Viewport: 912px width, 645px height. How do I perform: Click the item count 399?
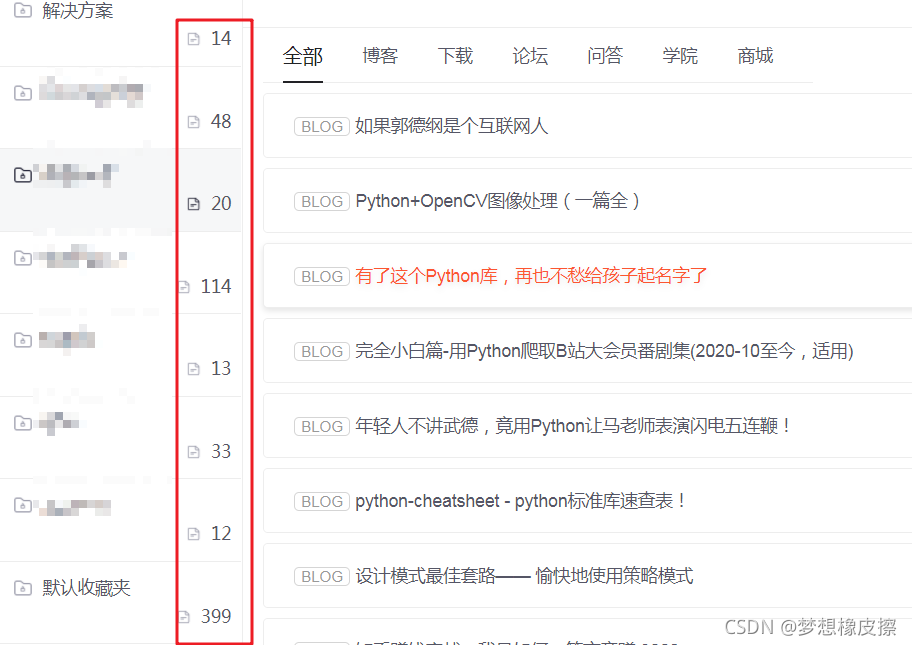point(216,616)
